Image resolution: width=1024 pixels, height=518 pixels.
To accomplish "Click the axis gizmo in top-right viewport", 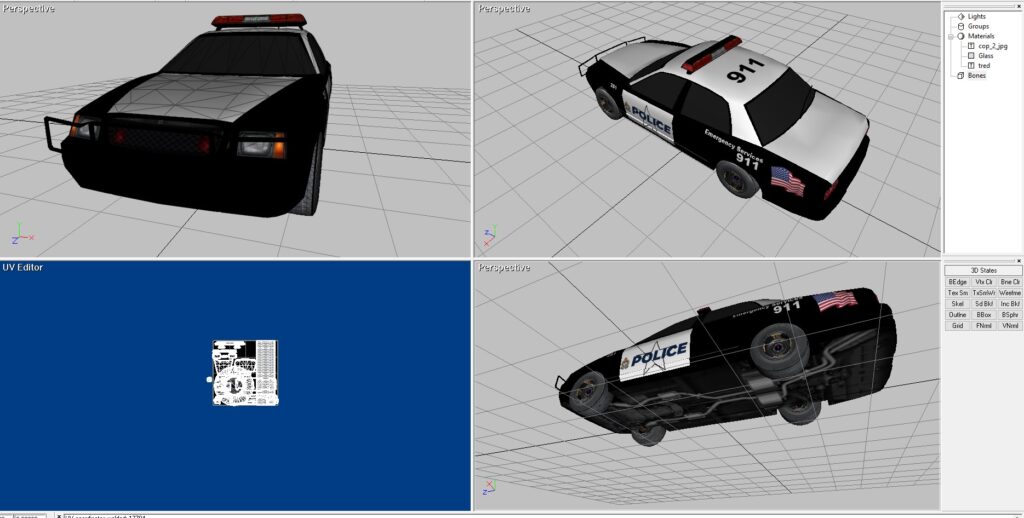I will coord(490,236).
